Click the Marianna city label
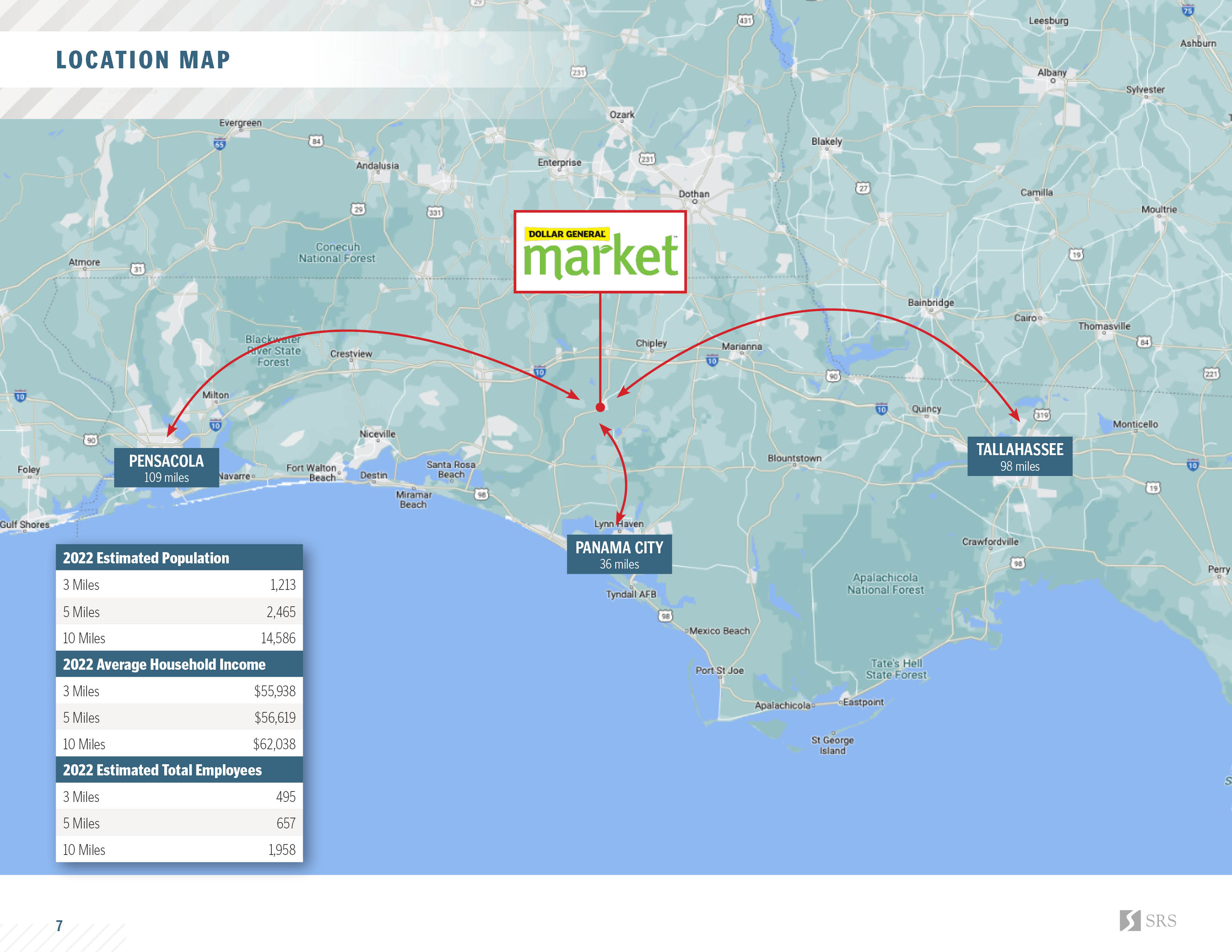 (x=742, y=346)
